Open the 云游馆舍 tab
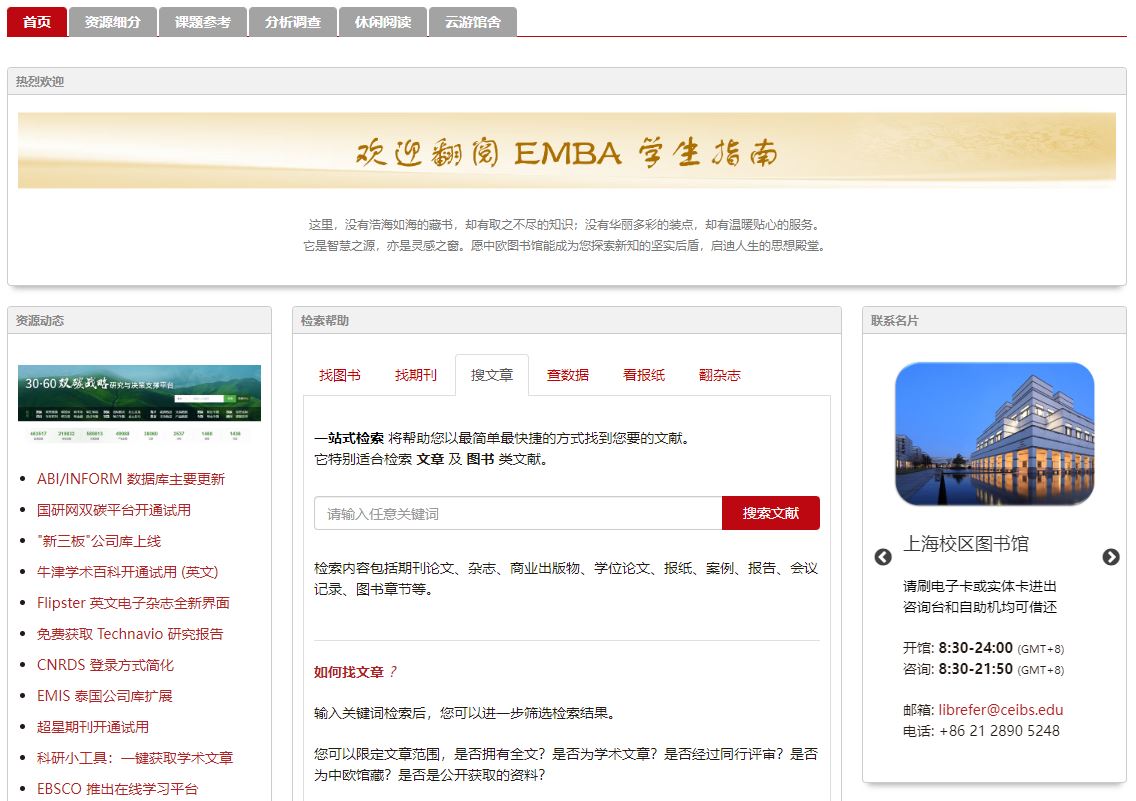This screenshot has height=801, width=1136. click(472, 22)
